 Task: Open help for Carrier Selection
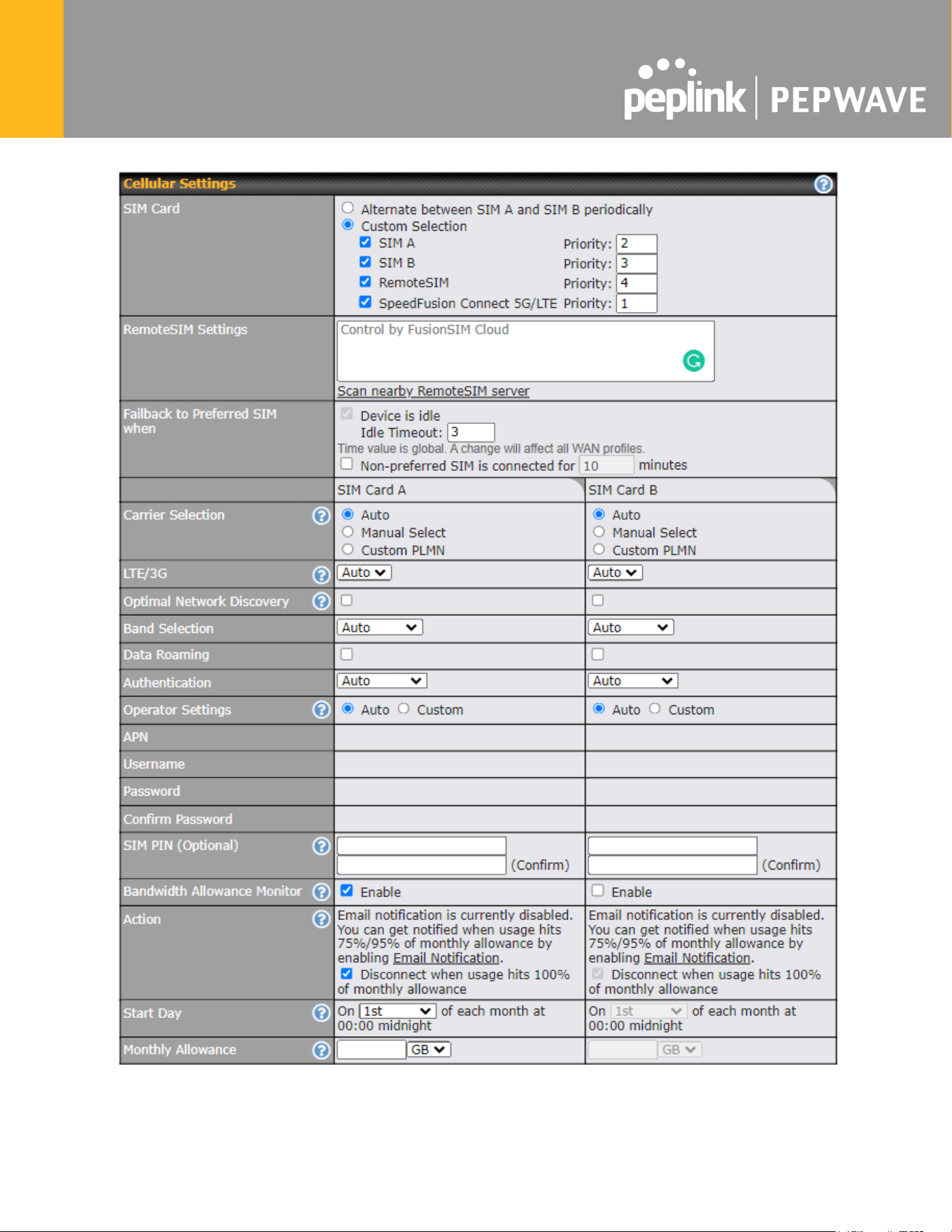321,516
